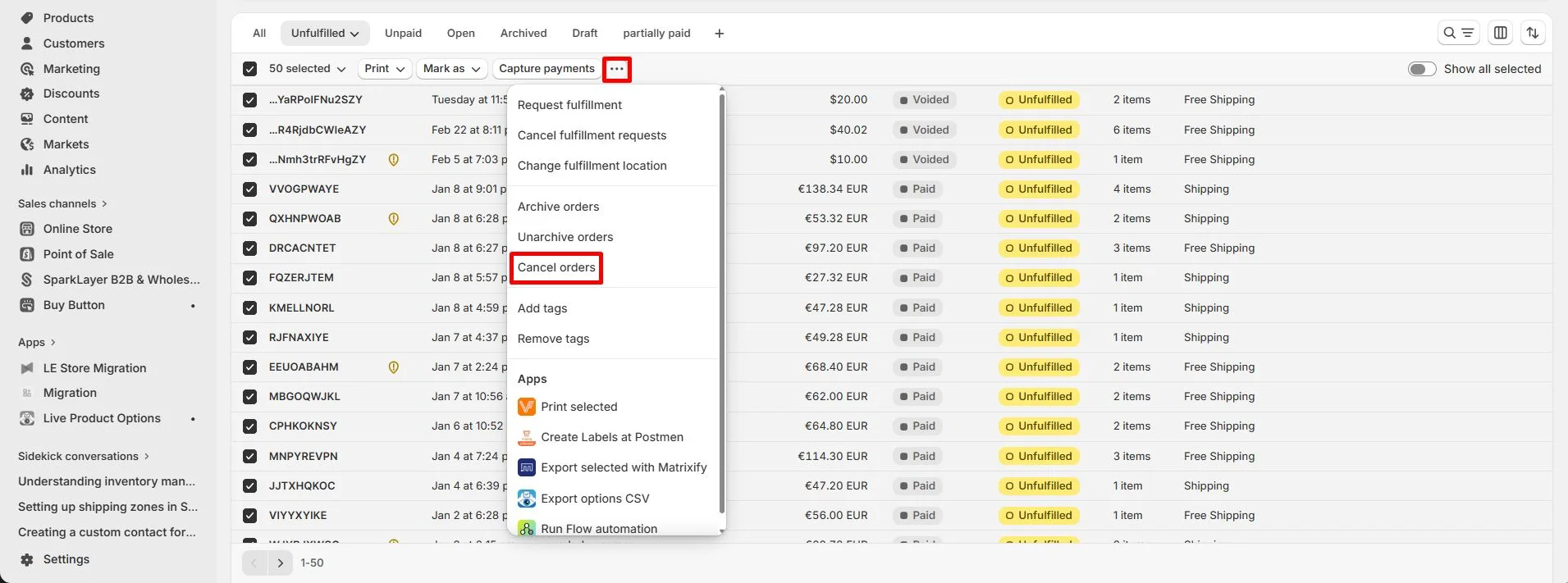The width and height of the screenshot is (1568, 583).
Task: Uncheck order VVOGPWAYE checkbox
Action: click(249, 189)
